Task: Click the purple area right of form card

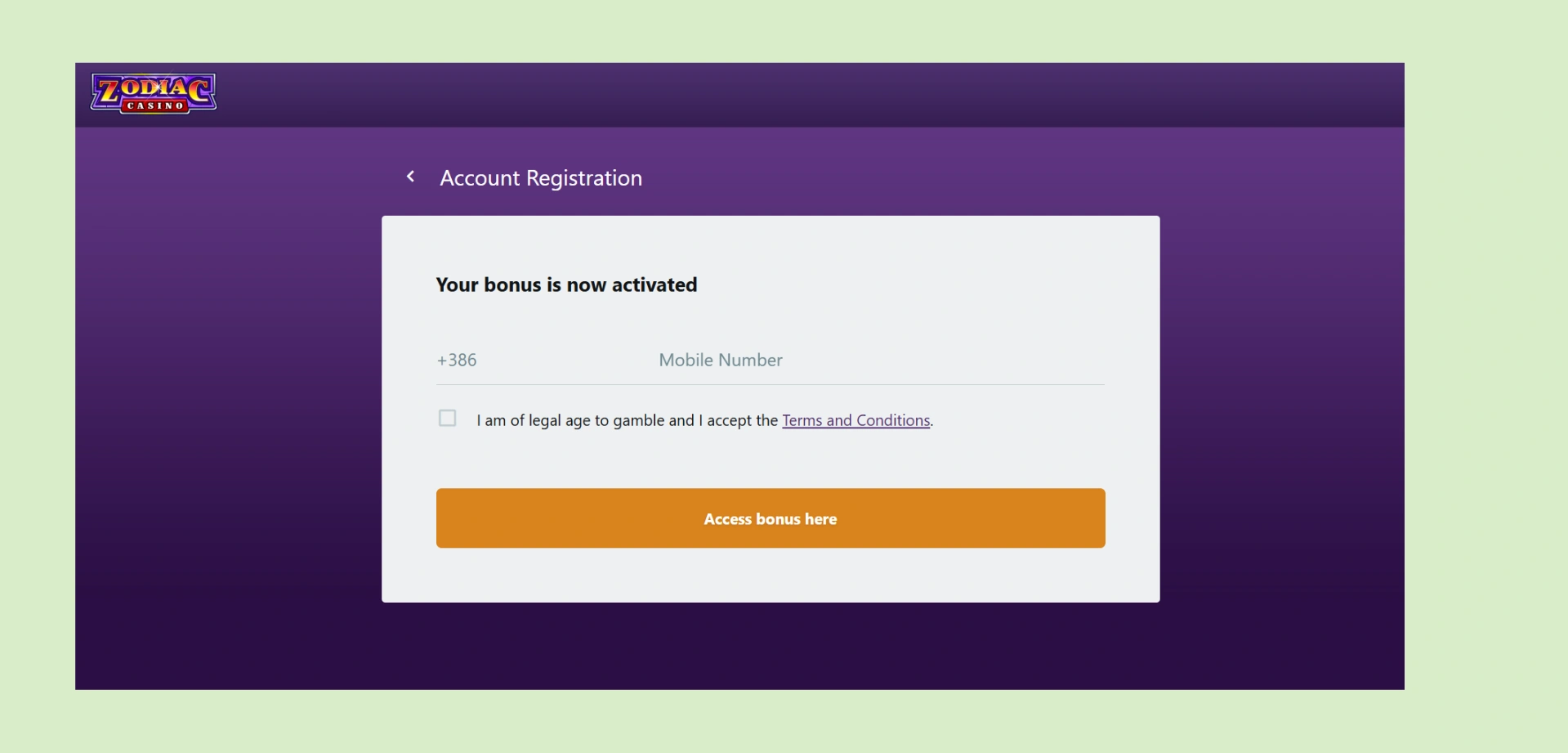Action: point(1283,409)
